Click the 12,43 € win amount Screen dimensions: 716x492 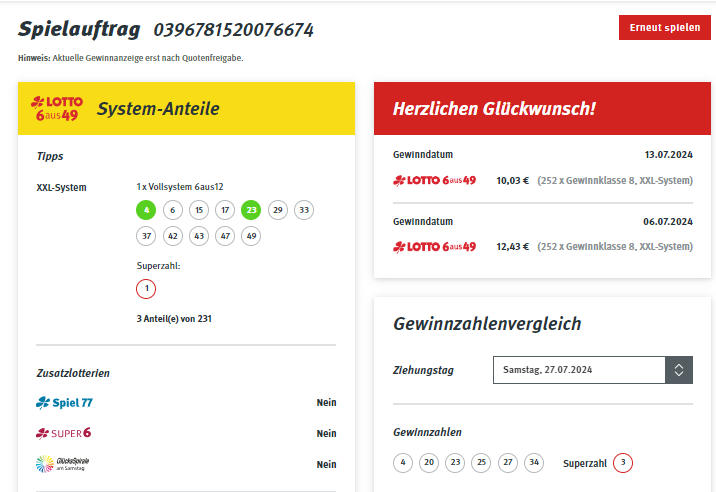tap(512, 247)
